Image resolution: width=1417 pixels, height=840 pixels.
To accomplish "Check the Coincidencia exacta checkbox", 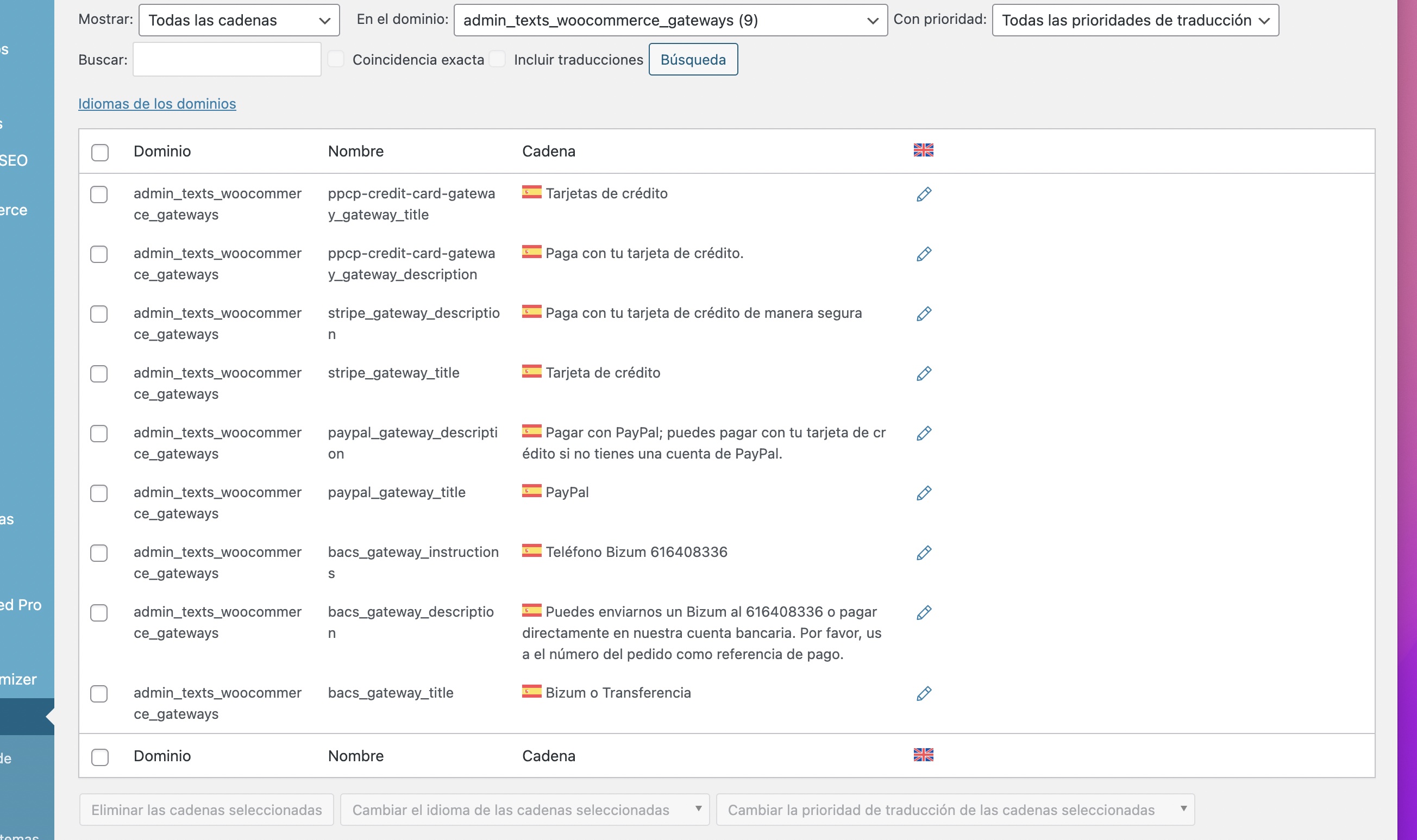I will point(336,59).
